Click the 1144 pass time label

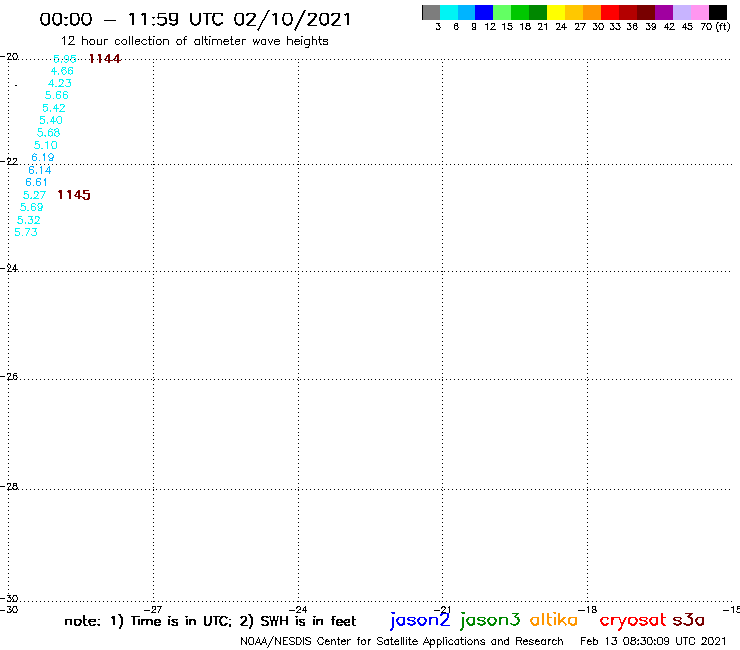105,59
